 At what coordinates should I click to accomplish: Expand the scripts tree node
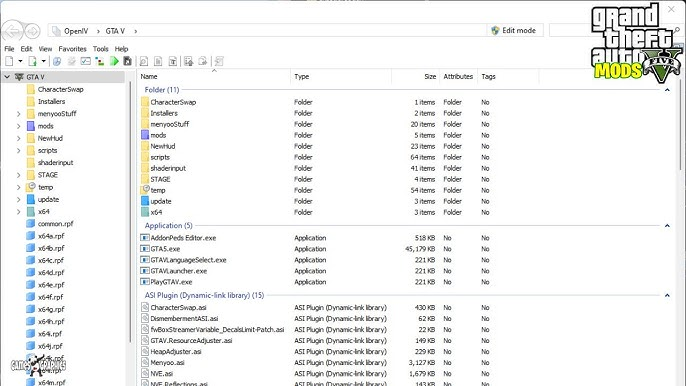18,151
